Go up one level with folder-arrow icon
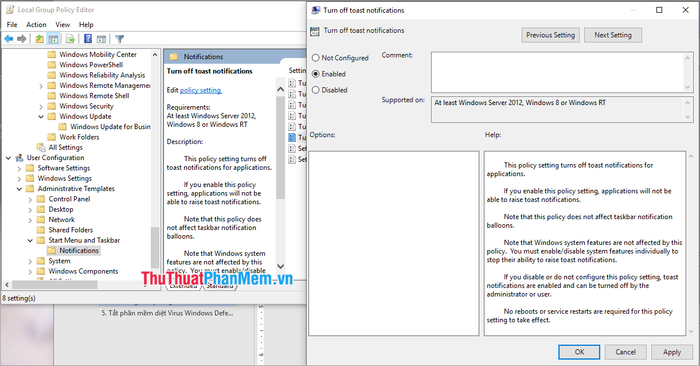700x366 pixels. (x=39, y=39)
